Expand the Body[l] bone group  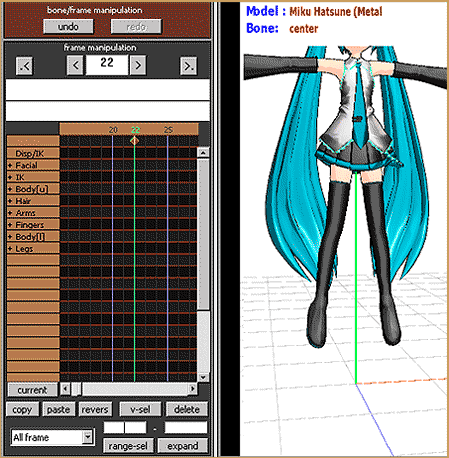[10, 237]
